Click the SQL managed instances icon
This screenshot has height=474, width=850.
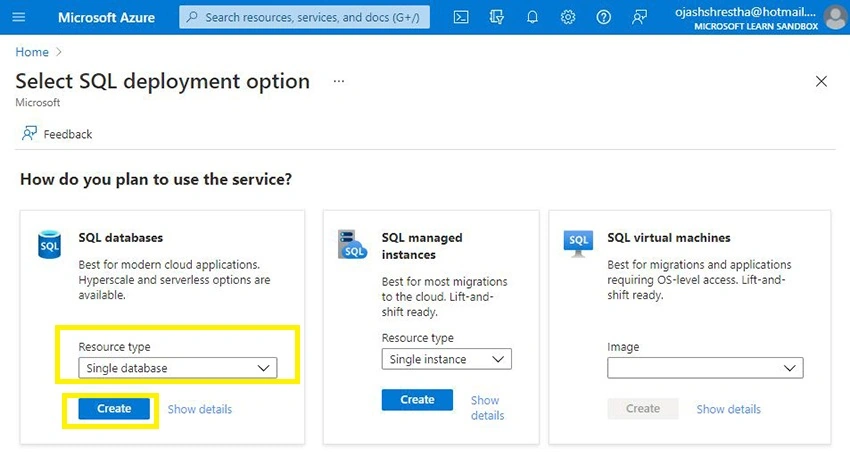pyautogui.click(x=352, y=244)
